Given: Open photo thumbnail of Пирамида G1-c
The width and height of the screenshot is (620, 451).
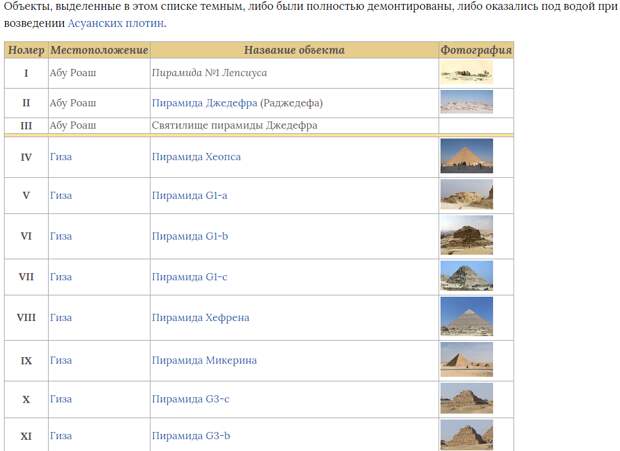Looking at the screenshot, I should tap(467, 276).
